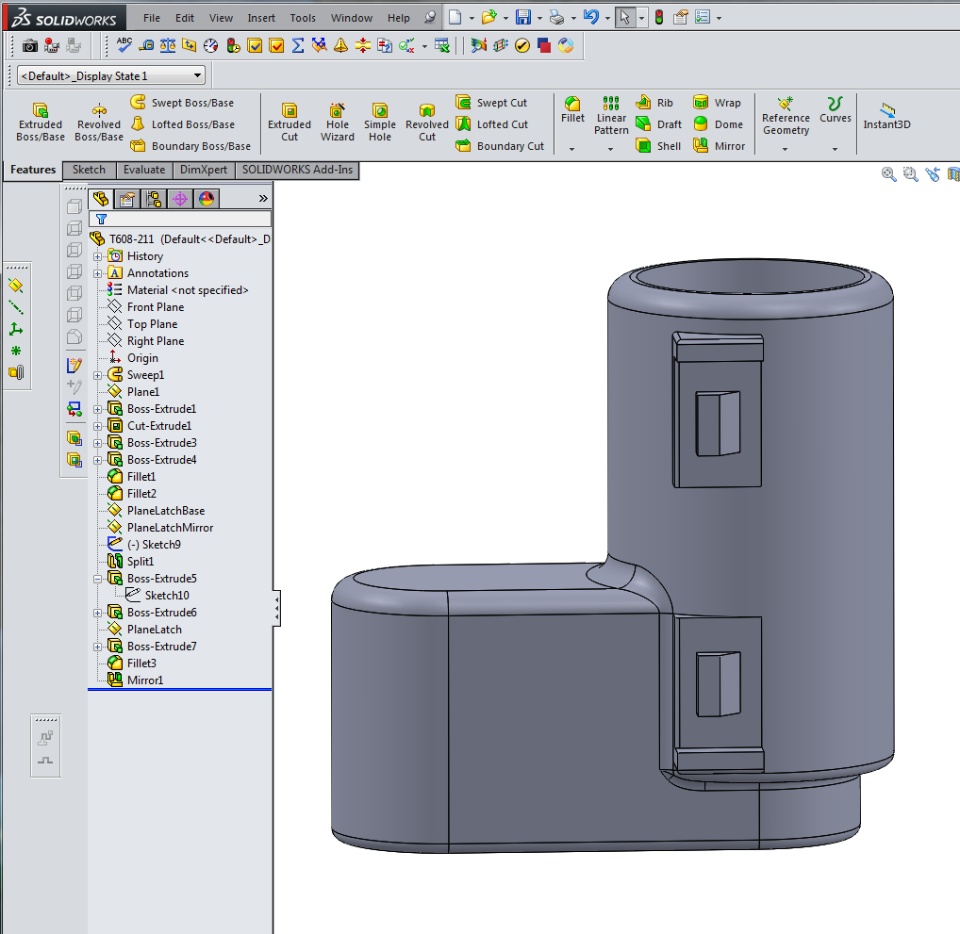Select the Draft tool

(658, 124)
